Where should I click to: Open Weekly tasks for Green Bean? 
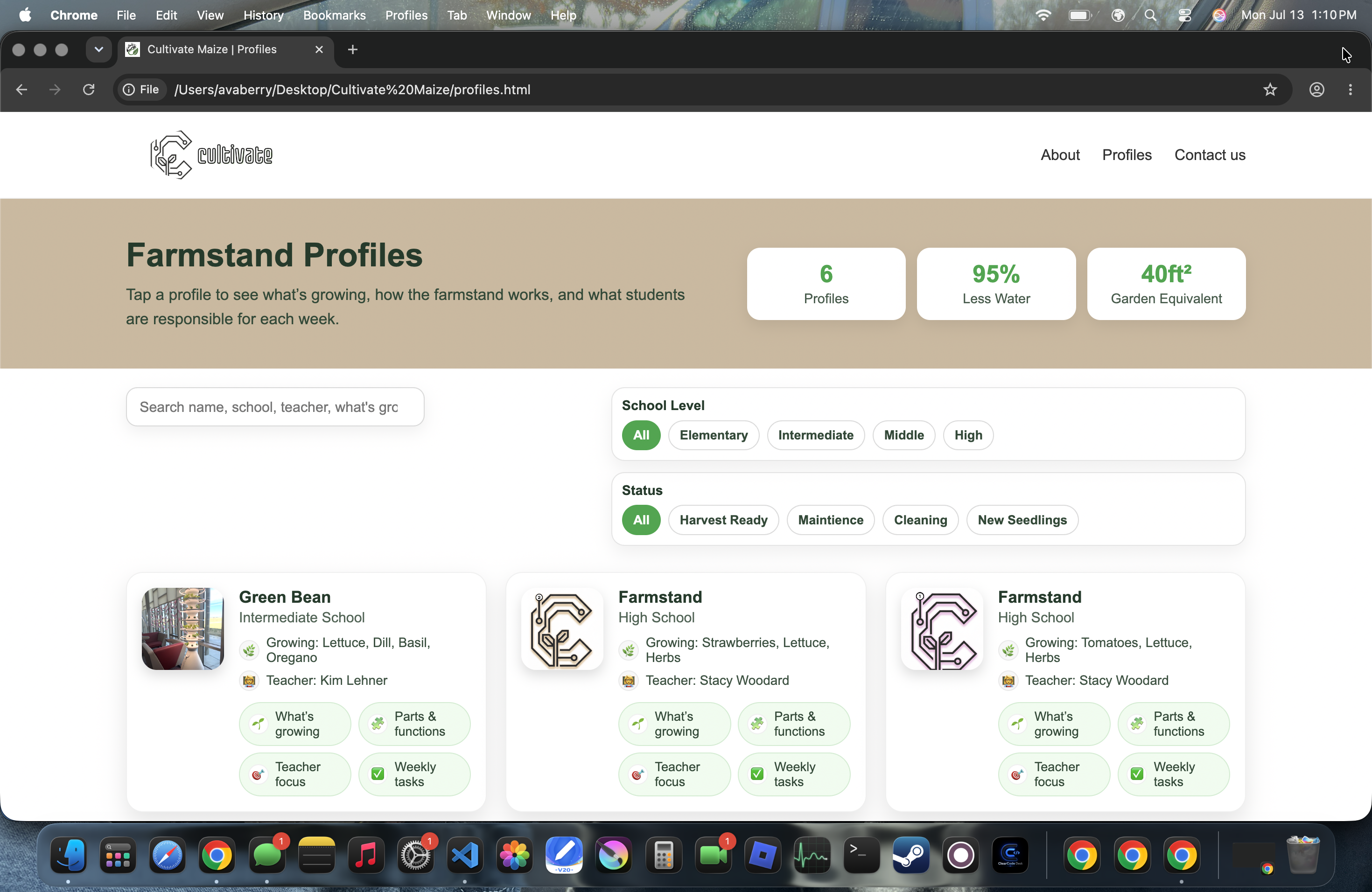414,774
